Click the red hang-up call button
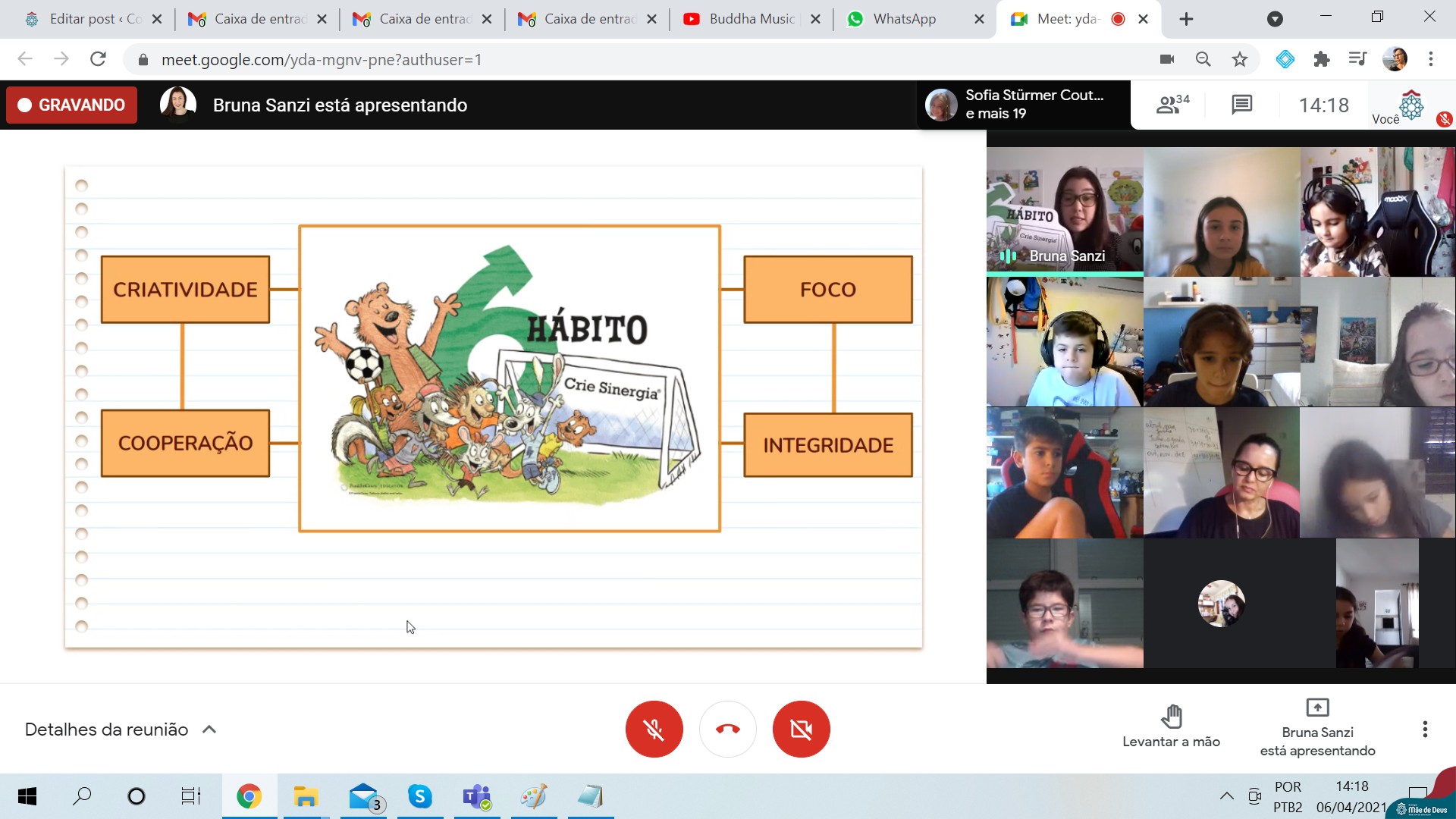The height and width of the screenshot is (819, 1456). pos(727,729)
